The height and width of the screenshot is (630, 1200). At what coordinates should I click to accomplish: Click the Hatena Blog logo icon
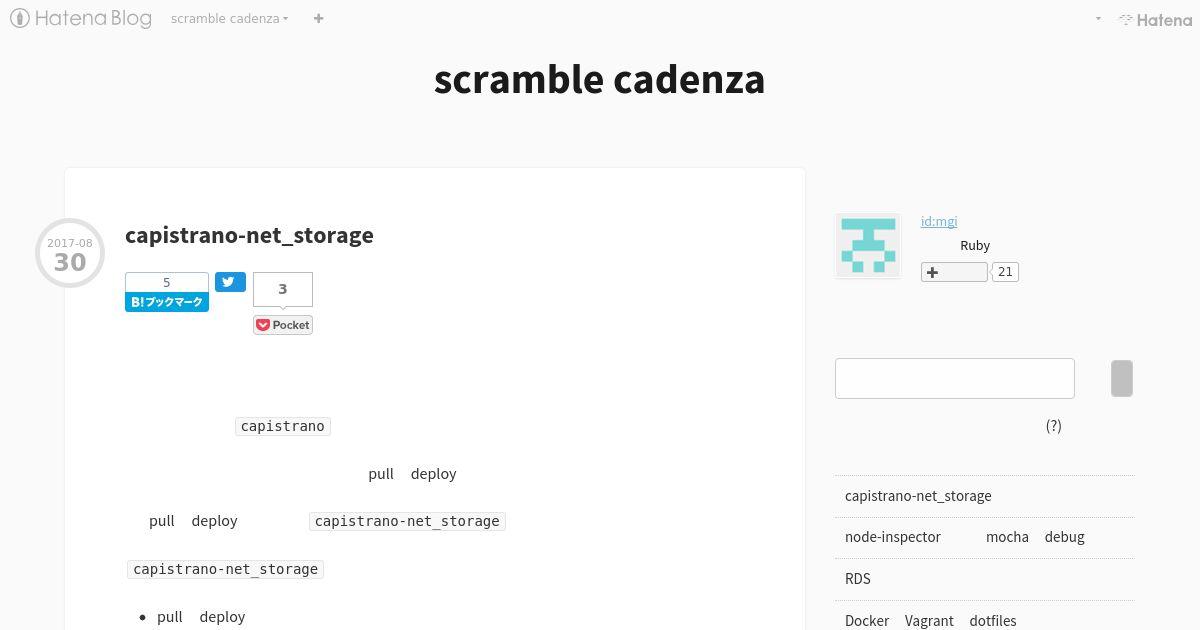click(19, 18)
